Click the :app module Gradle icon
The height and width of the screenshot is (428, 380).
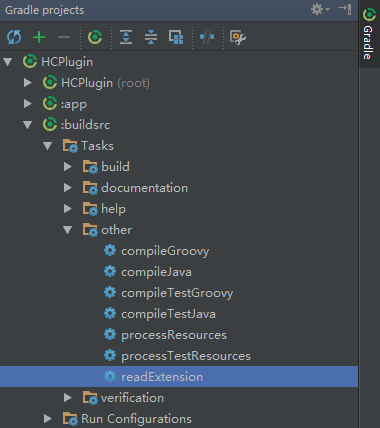point(50,104)
